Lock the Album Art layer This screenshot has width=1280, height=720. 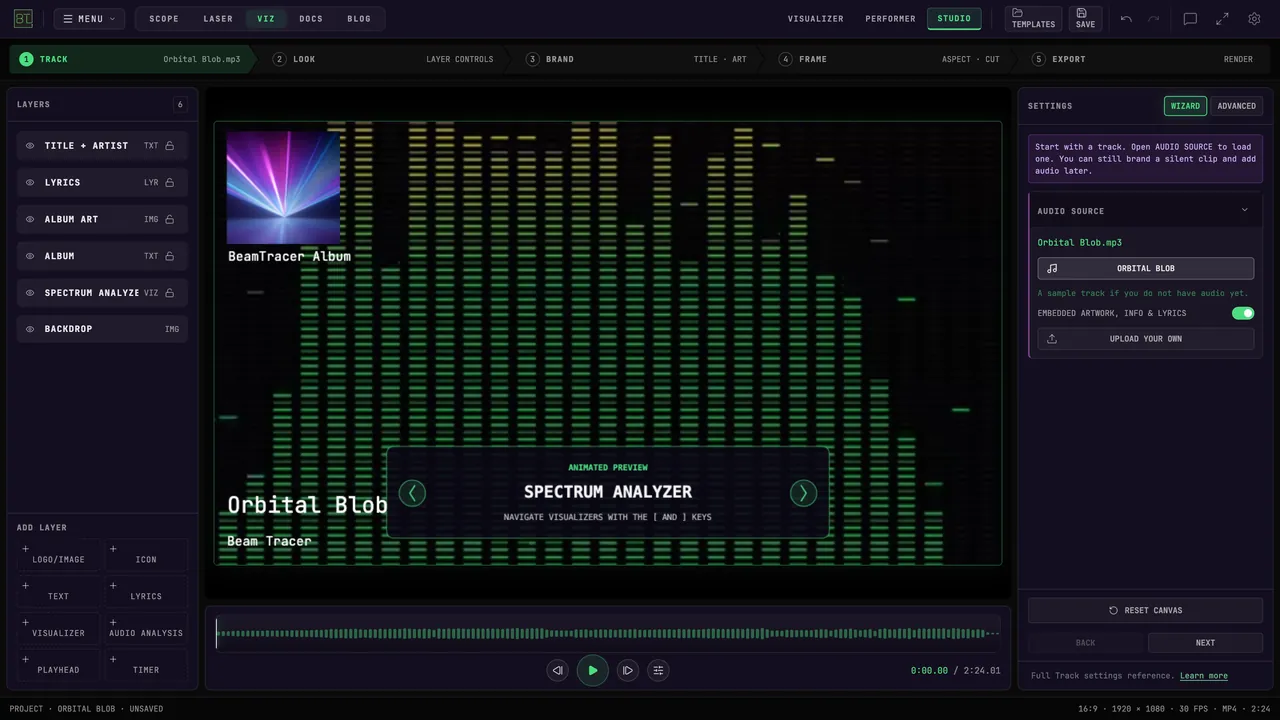170,219
